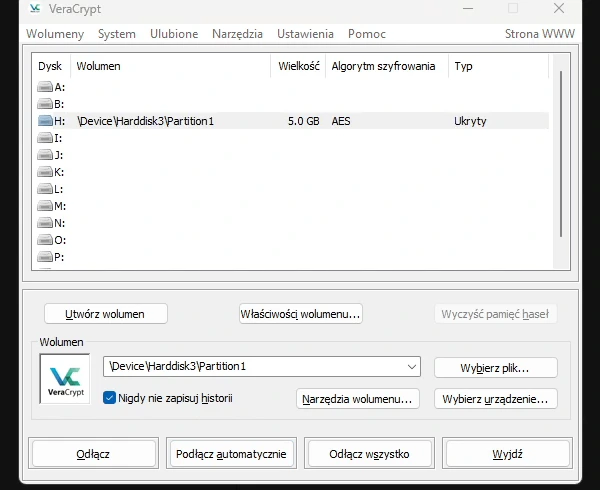Uncheck Nigdy nie zapisuj historii checkbox

pyautogui.click(x=109, y=398)
